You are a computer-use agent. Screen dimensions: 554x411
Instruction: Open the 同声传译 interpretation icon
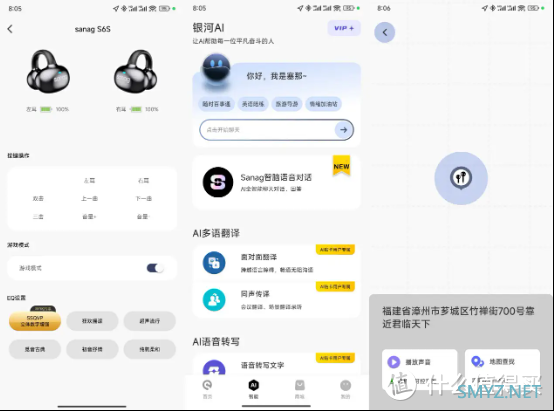tap(214, 300)
